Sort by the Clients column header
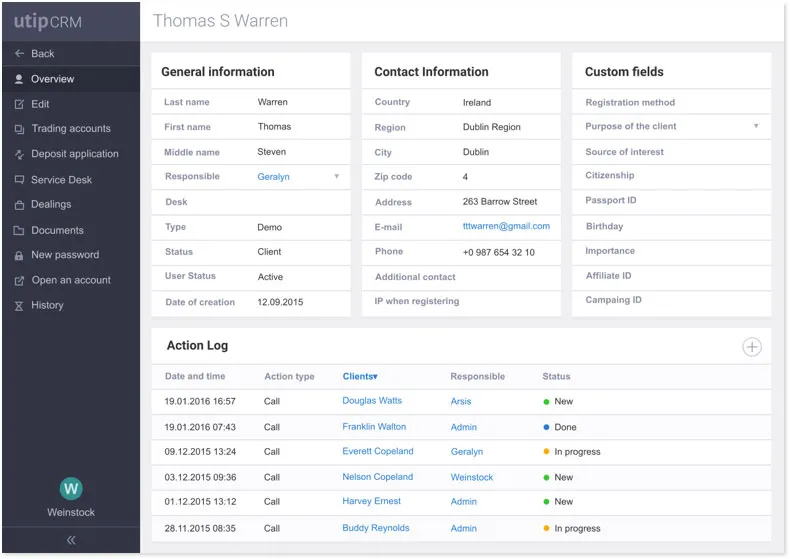790x559 pixels. [x=360, y=376]
